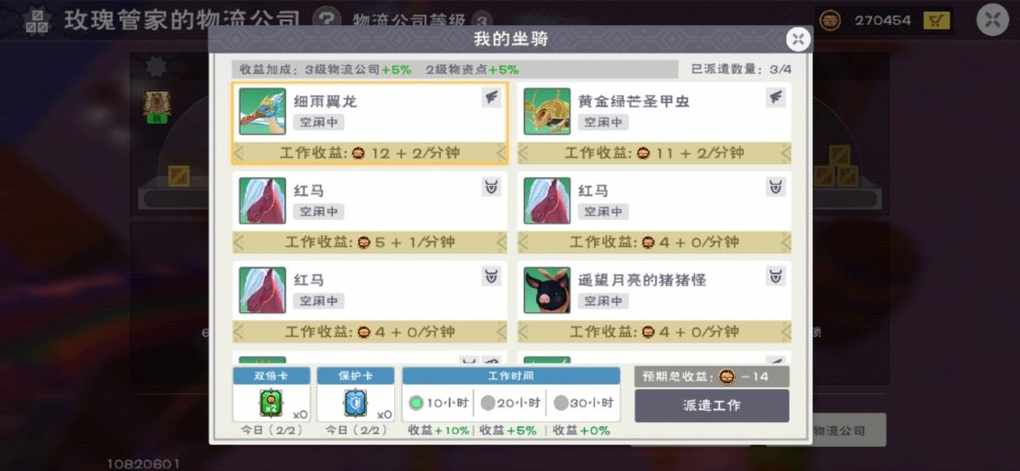Select the 双倍卡 header tab
The image size is (1020, 471).
pyautogui.click(x=271, y=375)
